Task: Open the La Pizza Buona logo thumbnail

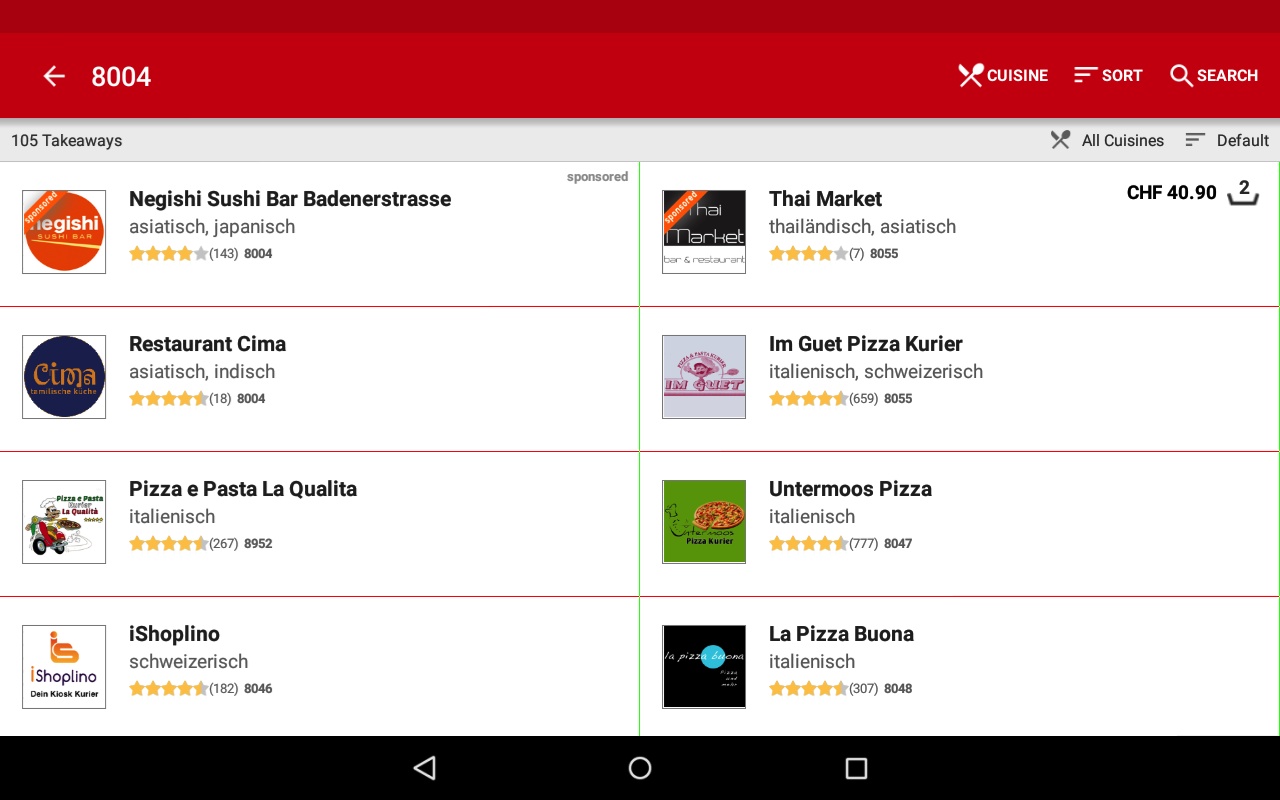Action: tap(704, 667)
